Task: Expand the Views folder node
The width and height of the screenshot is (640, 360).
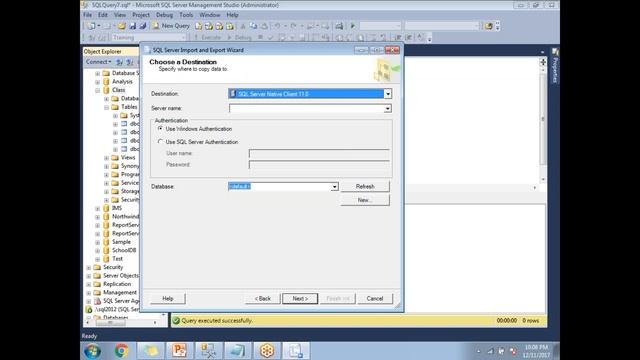Action: (106, 158)
